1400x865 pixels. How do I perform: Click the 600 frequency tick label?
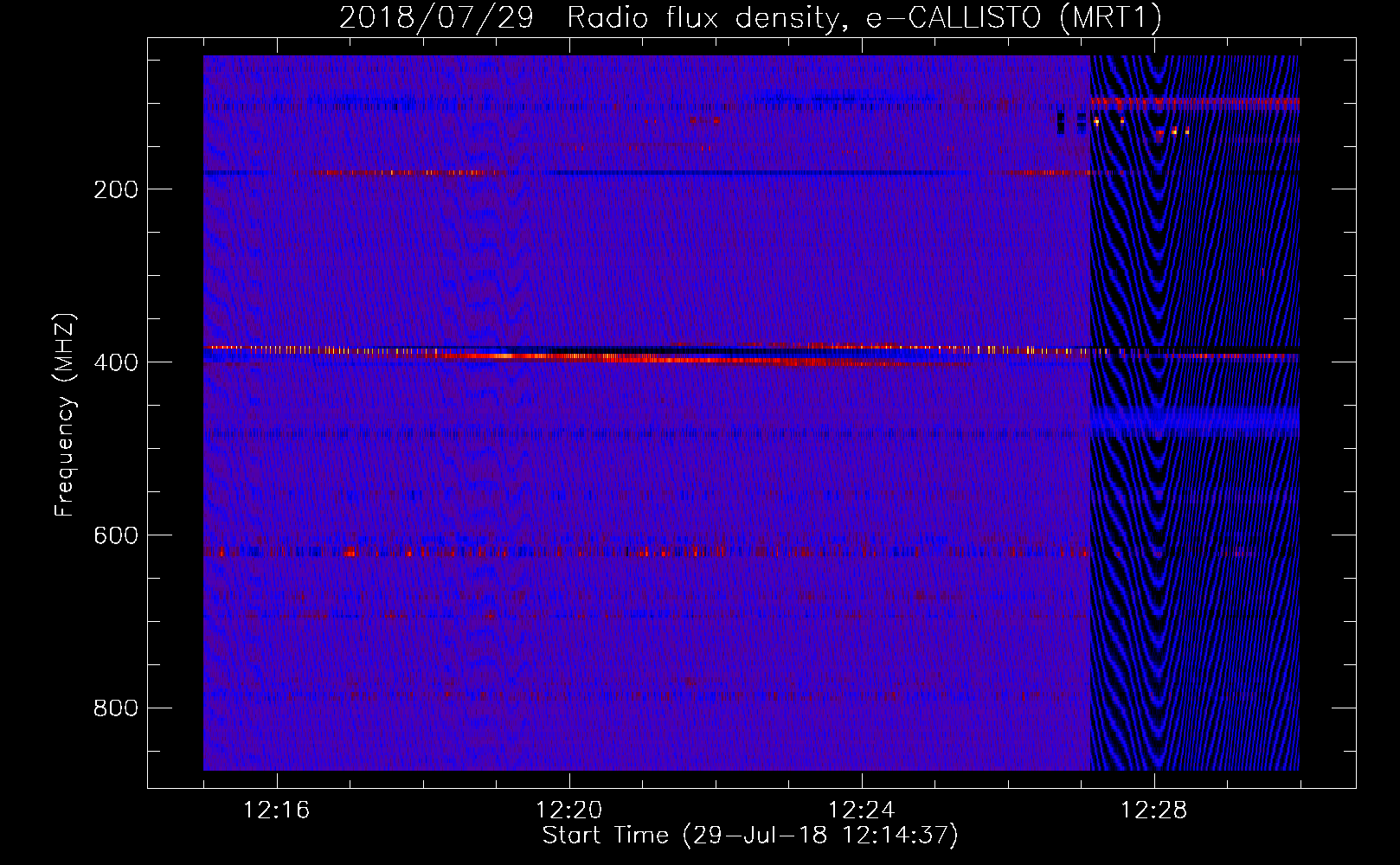[116, 535]
